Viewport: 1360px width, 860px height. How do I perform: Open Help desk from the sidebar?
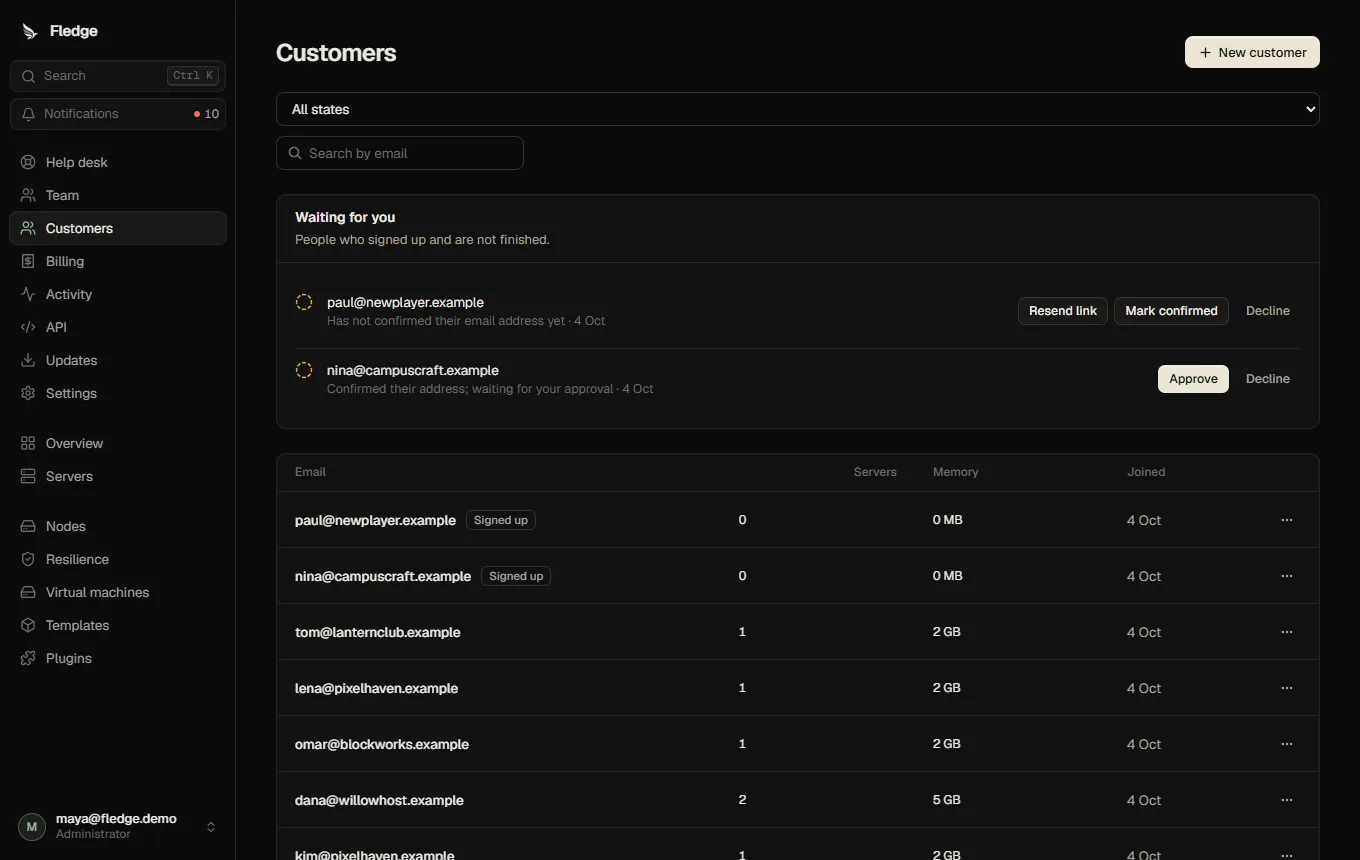(118, 162)
